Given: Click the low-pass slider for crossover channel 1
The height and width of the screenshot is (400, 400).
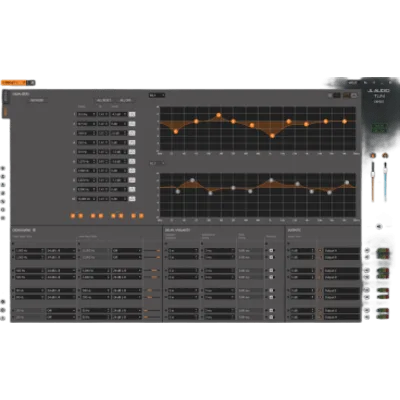Looking at the screenshot, I should point(152,250).
